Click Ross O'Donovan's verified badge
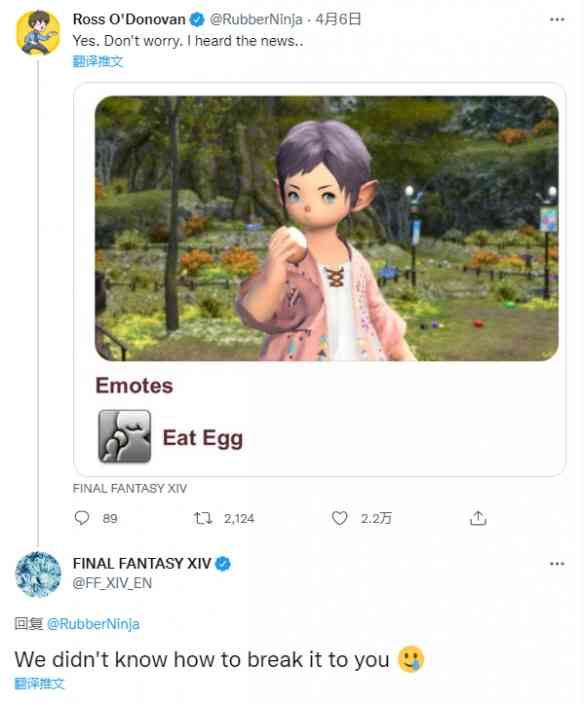Viewport: 584px width, 703px height. [197, 19]
